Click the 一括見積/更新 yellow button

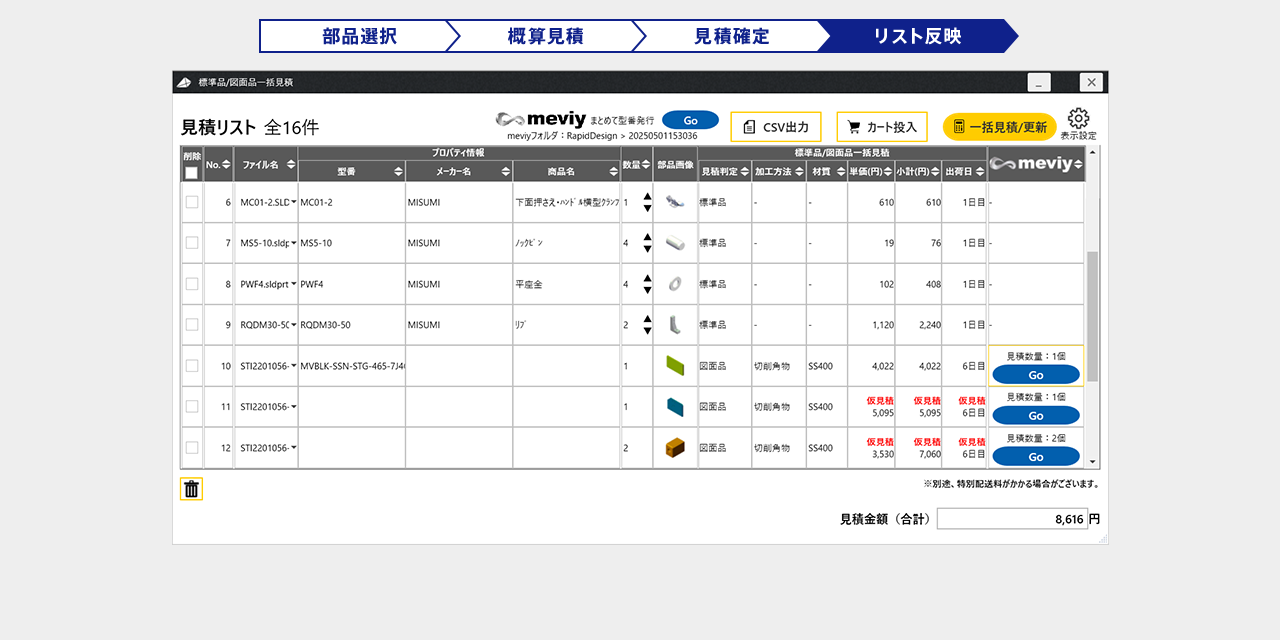[999, 127]
